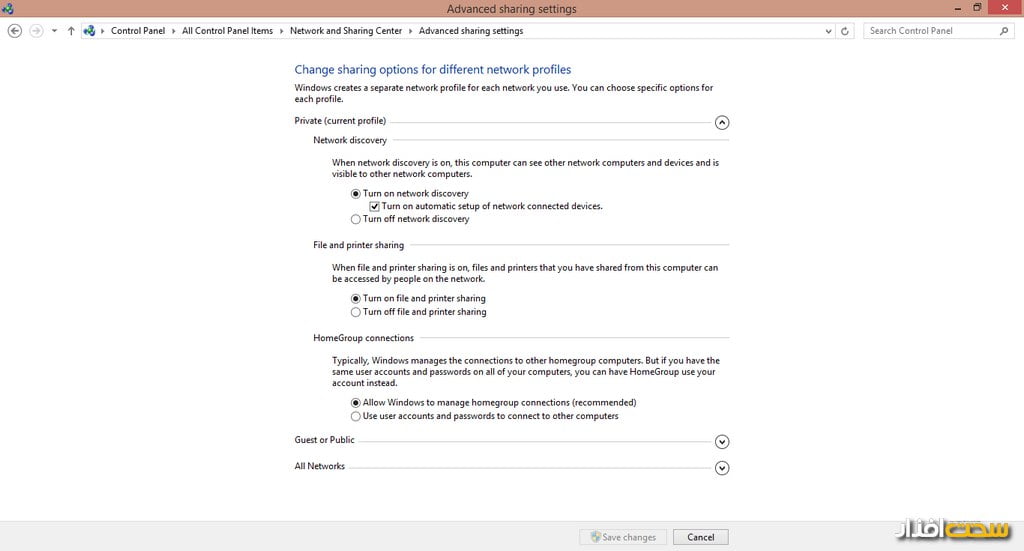Screen dimensions: 1024x551
Task: Click the Back navigation arrow
Action: [14, 31]
